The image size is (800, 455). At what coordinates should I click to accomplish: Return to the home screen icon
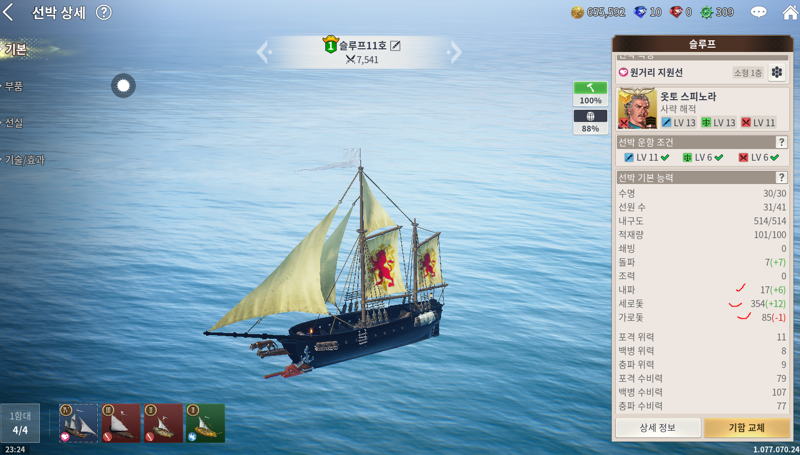point(790,12)
